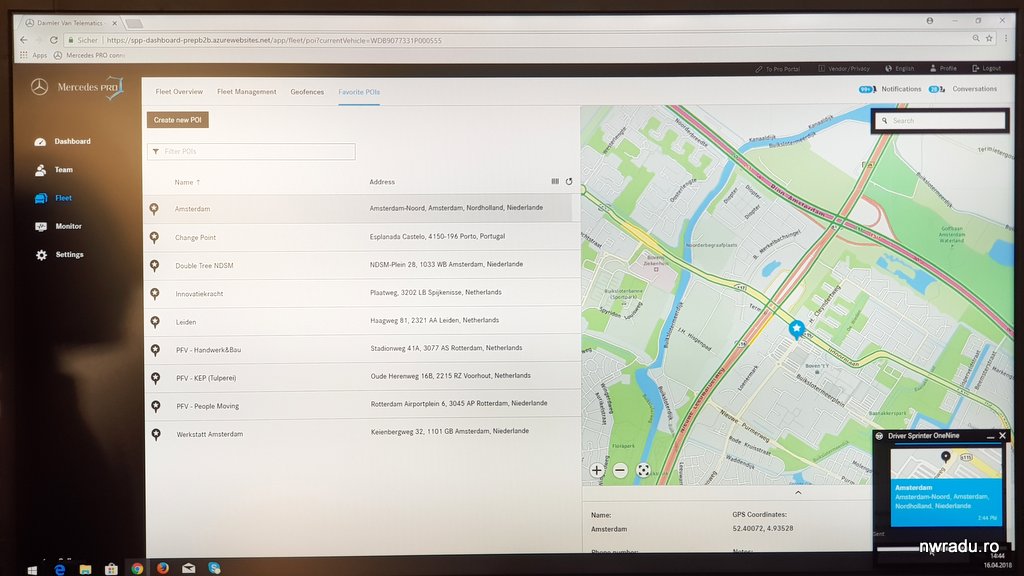Image resolution: width=1024 pixels, height=576 pixels.
Task: Focus the Filter POIs input field
Action: pyautogui.click(x=251, y=152)
